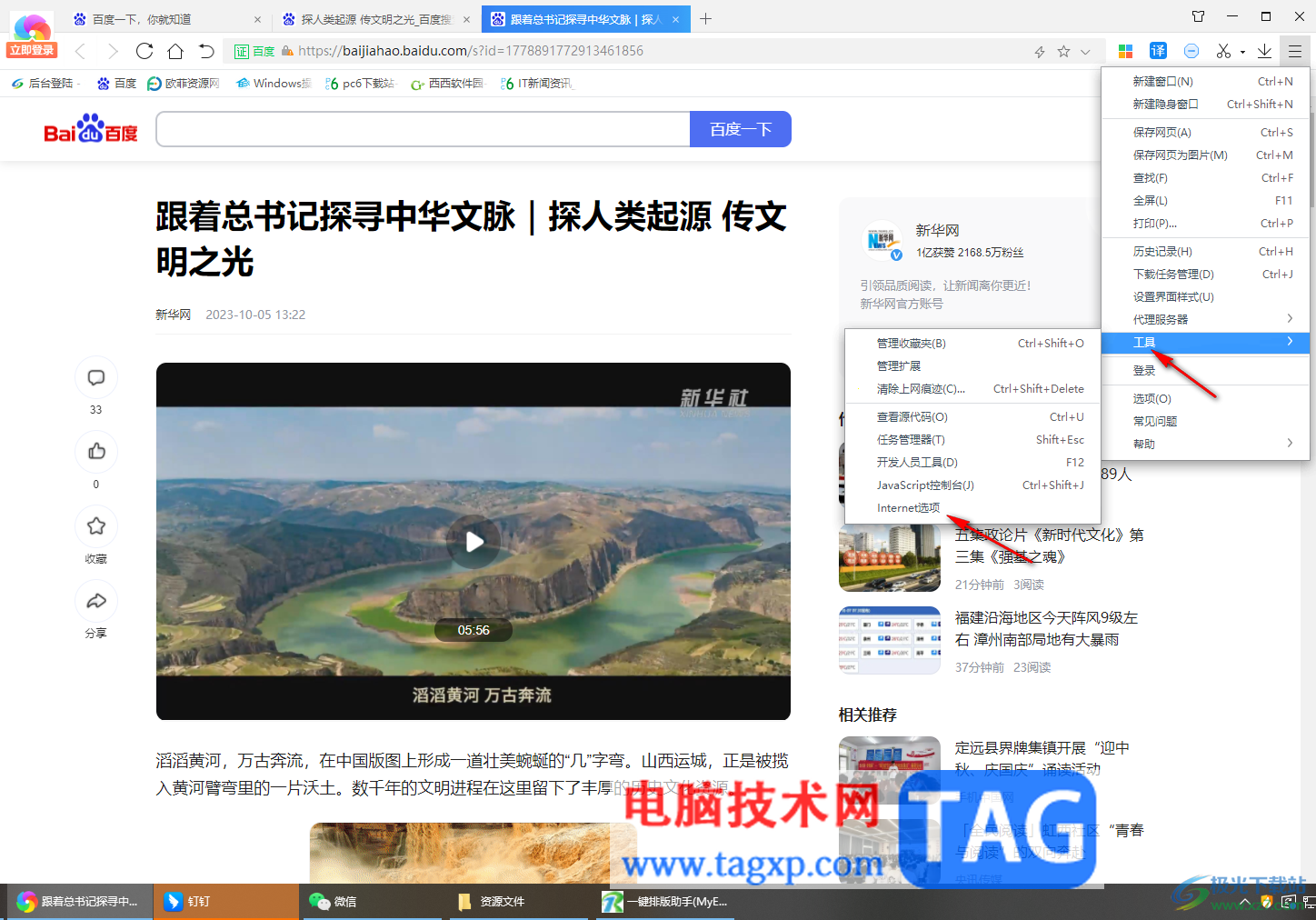Click the 立即登录 login badge
This screenshot has height=920, width=1316.
(x=33, y=50)
